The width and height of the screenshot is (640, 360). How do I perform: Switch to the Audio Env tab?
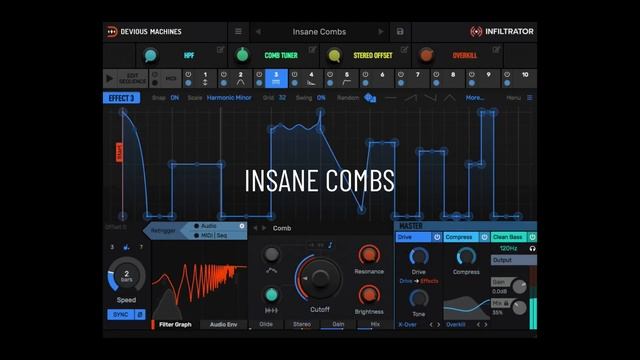pos(223,325)
